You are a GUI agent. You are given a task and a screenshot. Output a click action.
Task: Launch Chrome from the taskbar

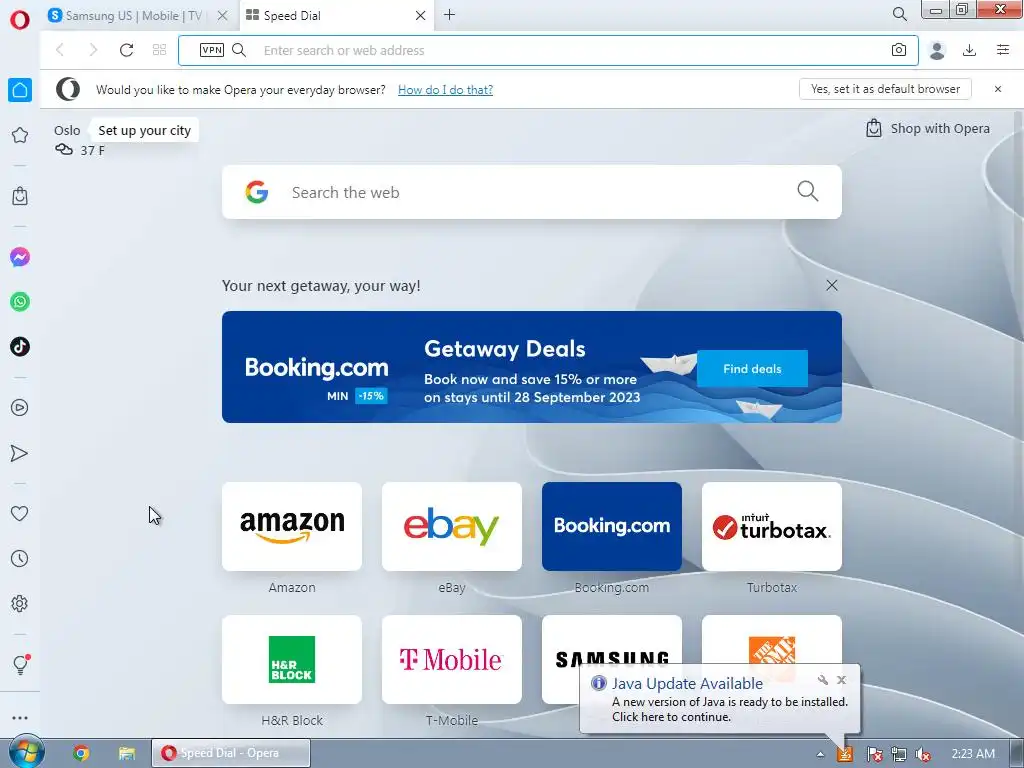(x=82, y=754)
